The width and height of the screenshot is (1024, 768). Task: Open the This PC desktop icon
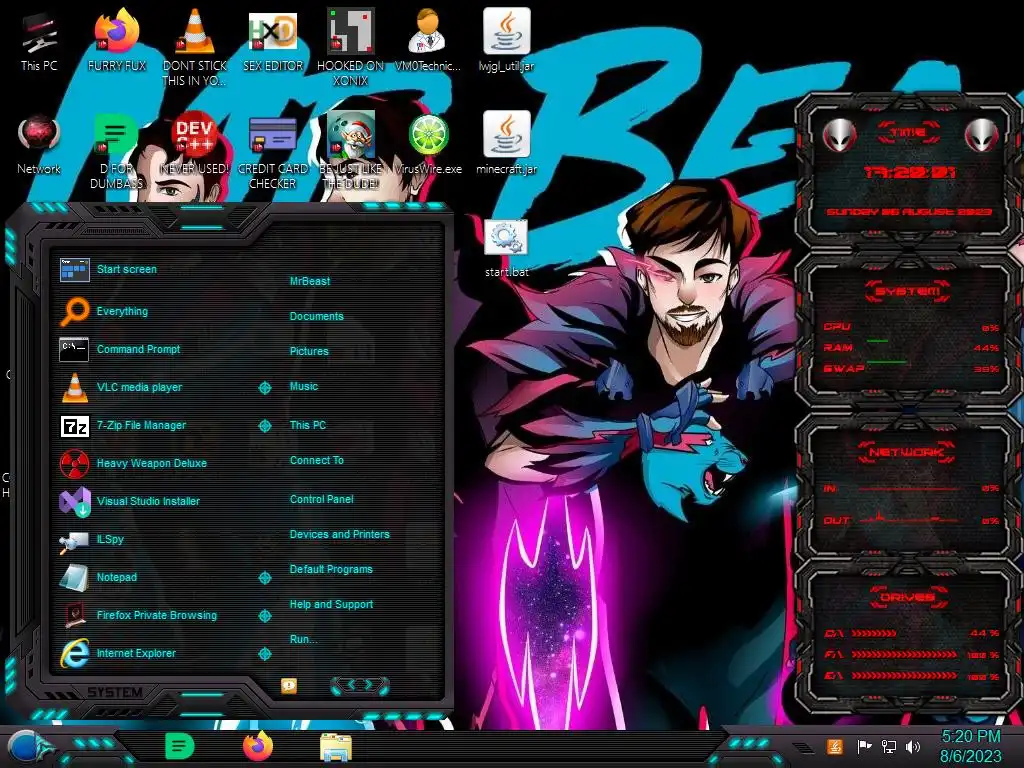click(x=39, y=40)
